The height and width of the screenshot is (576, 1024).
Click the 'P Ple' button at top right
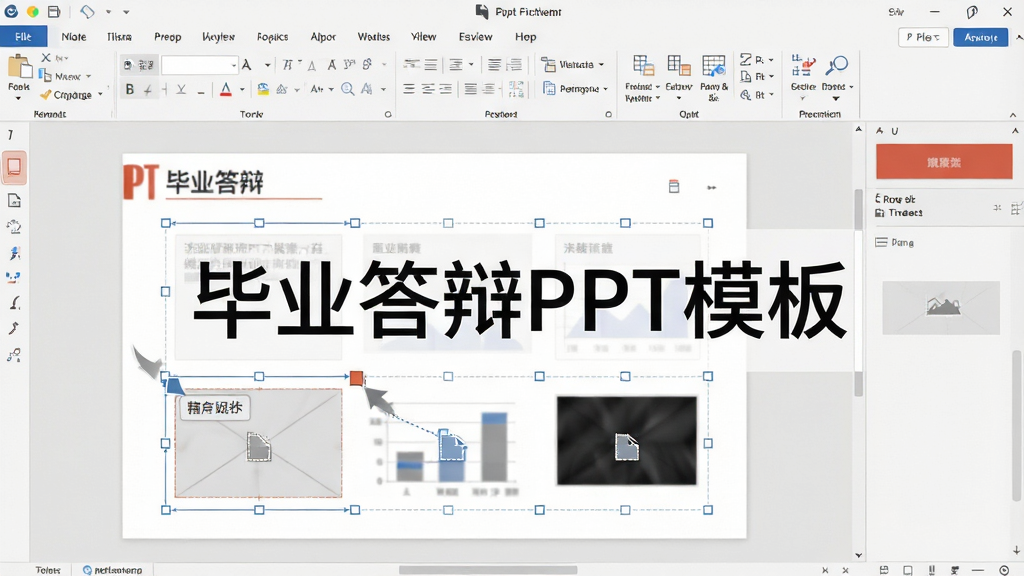click(x=923, y=37)
